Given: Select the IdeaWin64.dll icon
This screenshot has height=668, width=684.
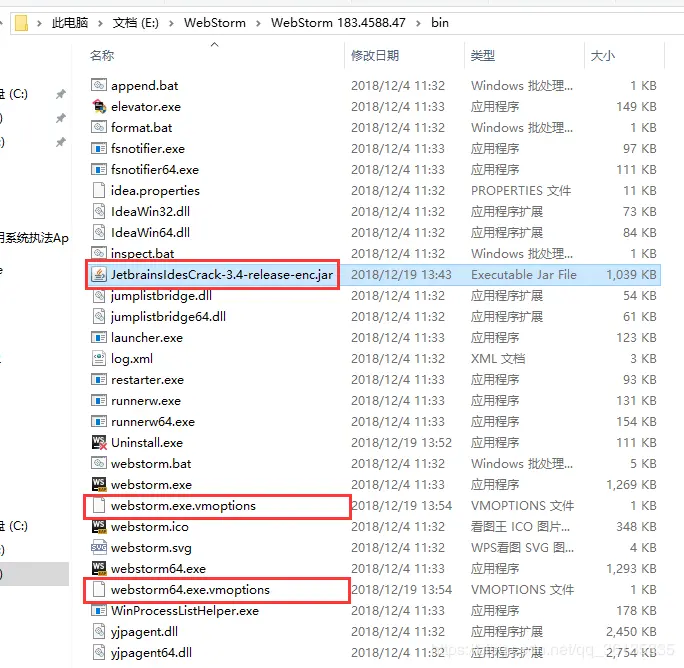Looking at the screenshot, I should point(99,232).
